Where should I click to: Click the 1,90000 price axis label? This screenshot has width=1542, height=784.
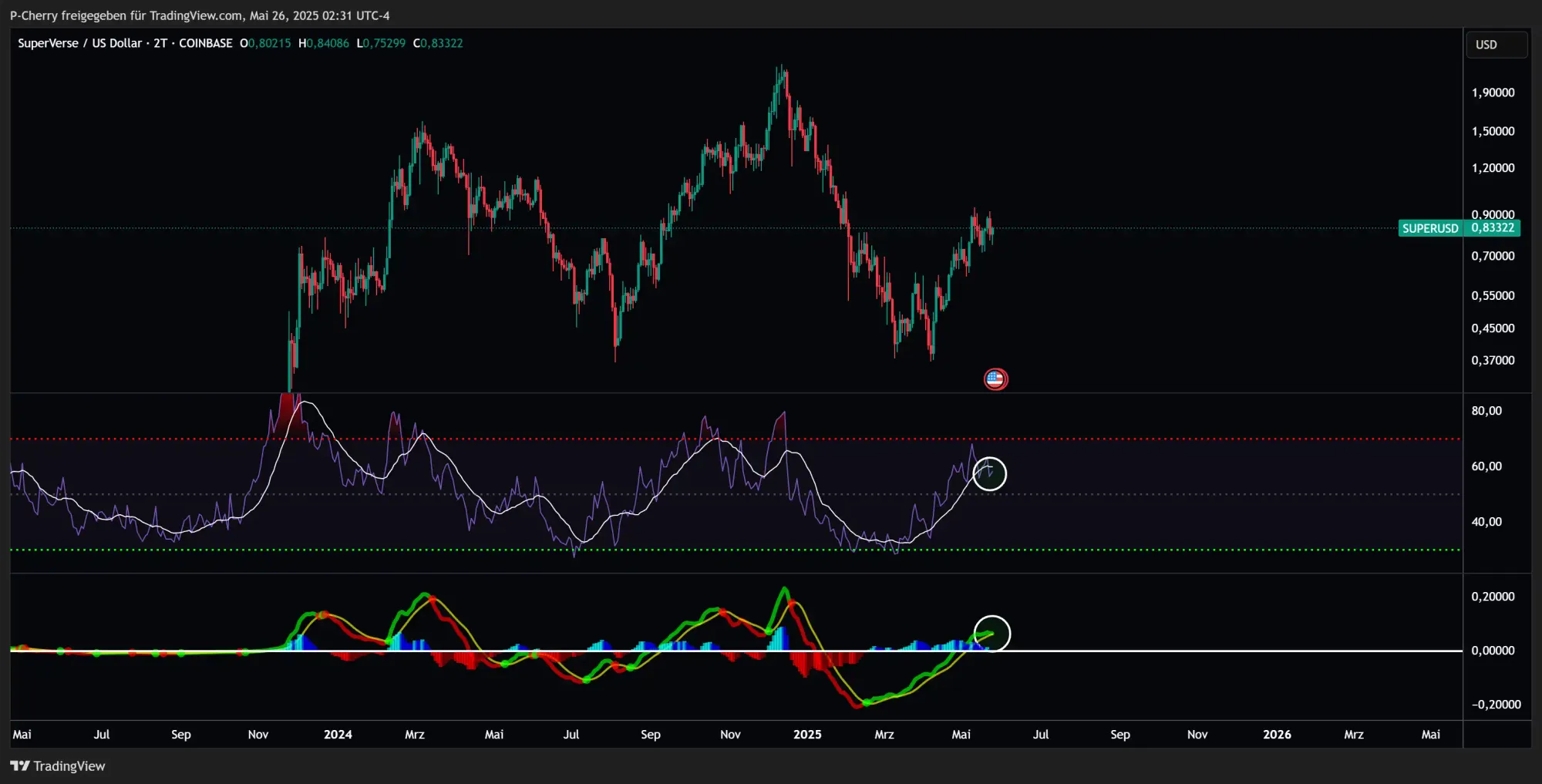coord(1493,93)
